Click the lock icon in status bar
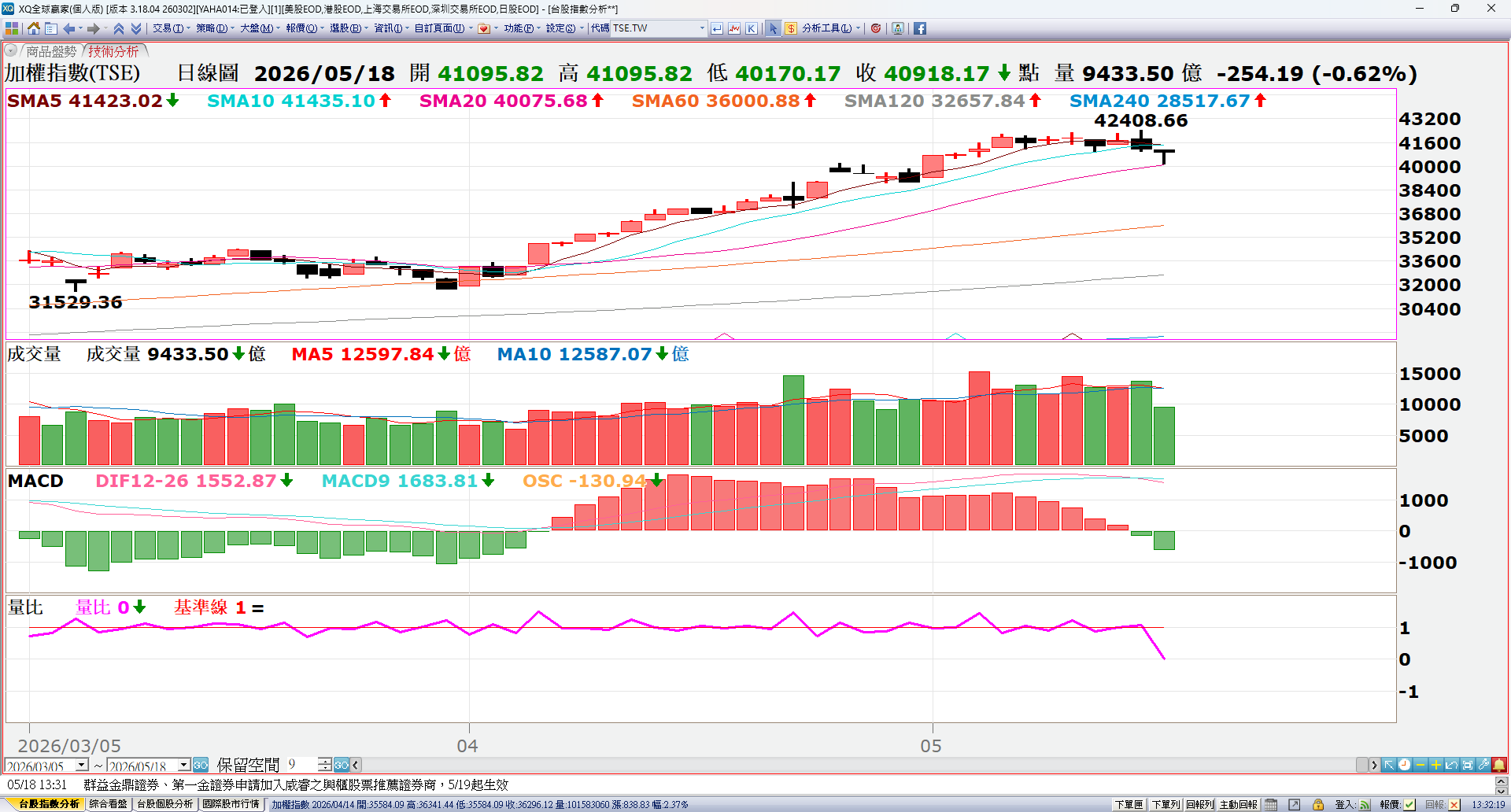Screen dimensions: 1511x812 (x=1317, y=804)
